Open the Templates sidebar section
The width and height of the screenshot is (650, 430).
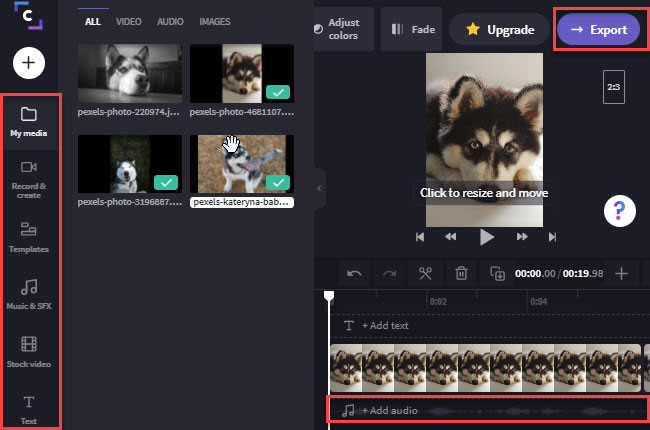(29, 236)
